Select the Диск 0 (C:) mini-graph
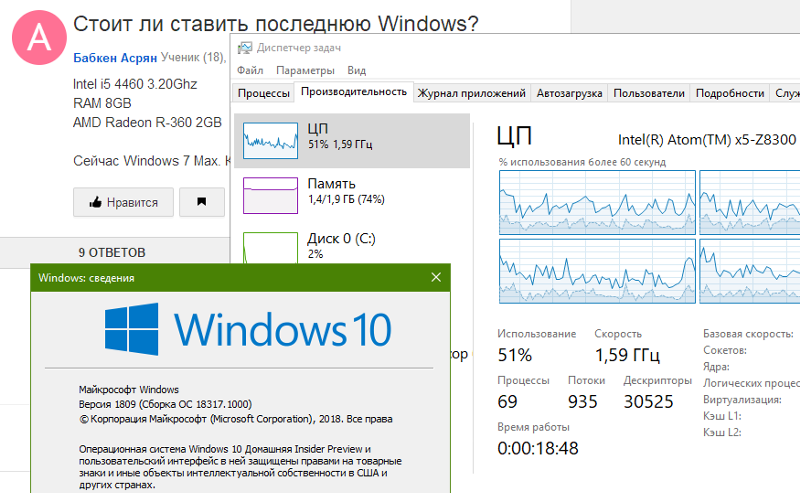 [x=271, y=246]
